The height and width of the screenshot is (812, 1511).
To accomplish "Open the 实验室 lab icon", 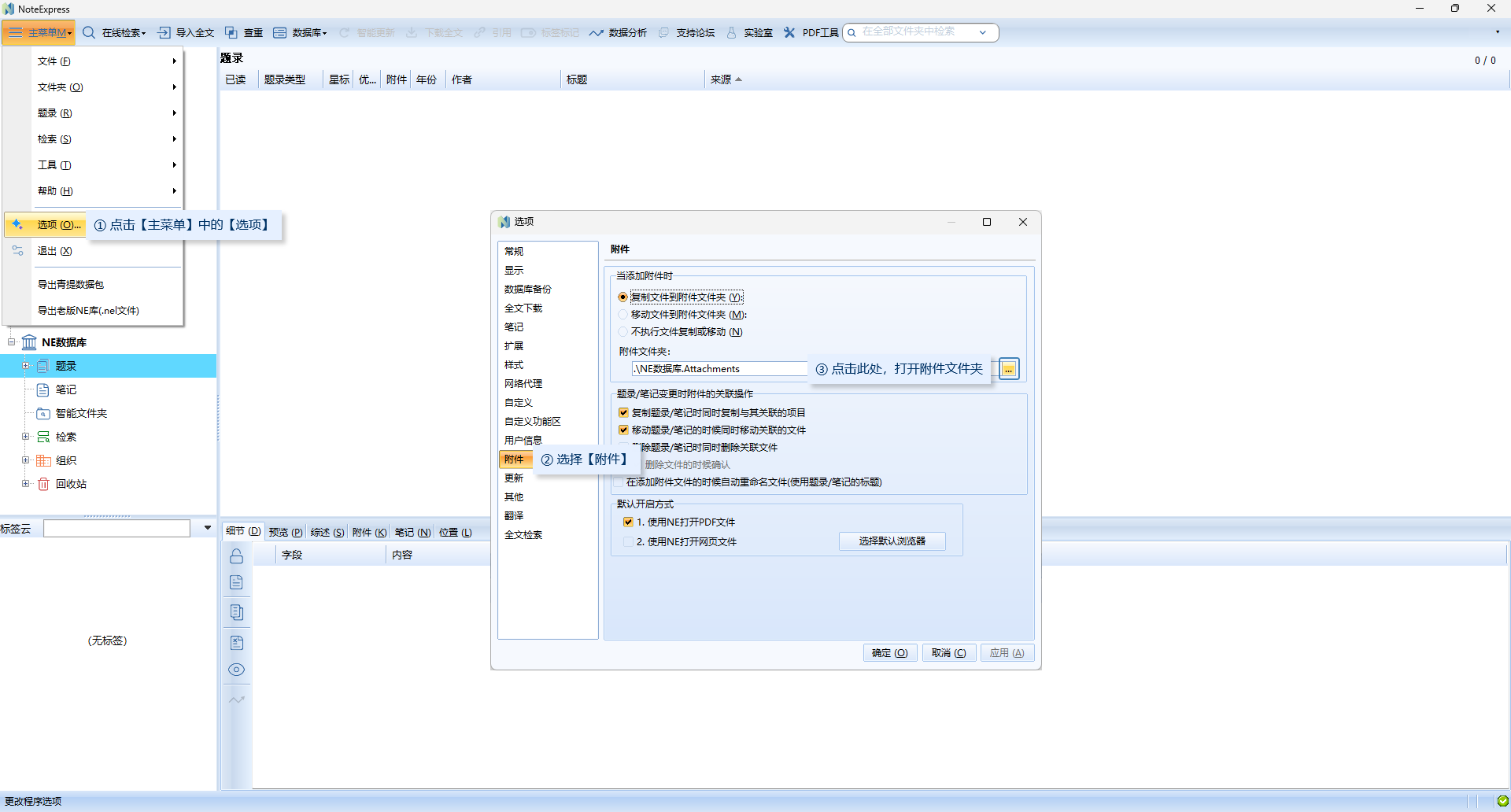I will tap(732, 32).
